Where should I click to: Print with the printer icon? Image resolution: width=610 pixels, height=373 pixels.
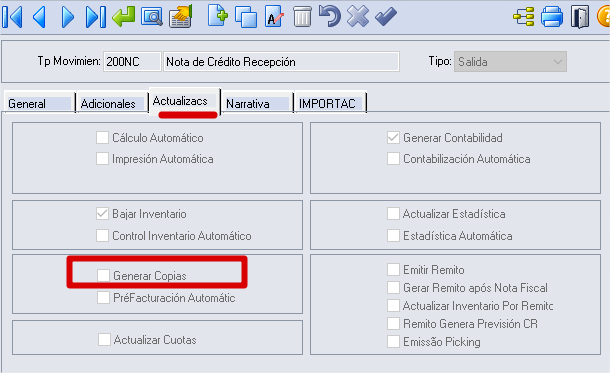(x=552, y=17)
